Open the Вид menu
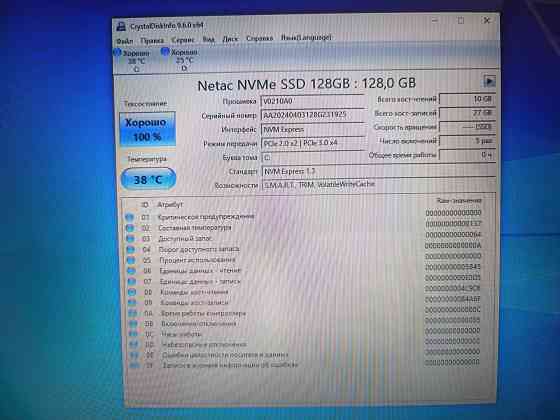 [209, 39]
